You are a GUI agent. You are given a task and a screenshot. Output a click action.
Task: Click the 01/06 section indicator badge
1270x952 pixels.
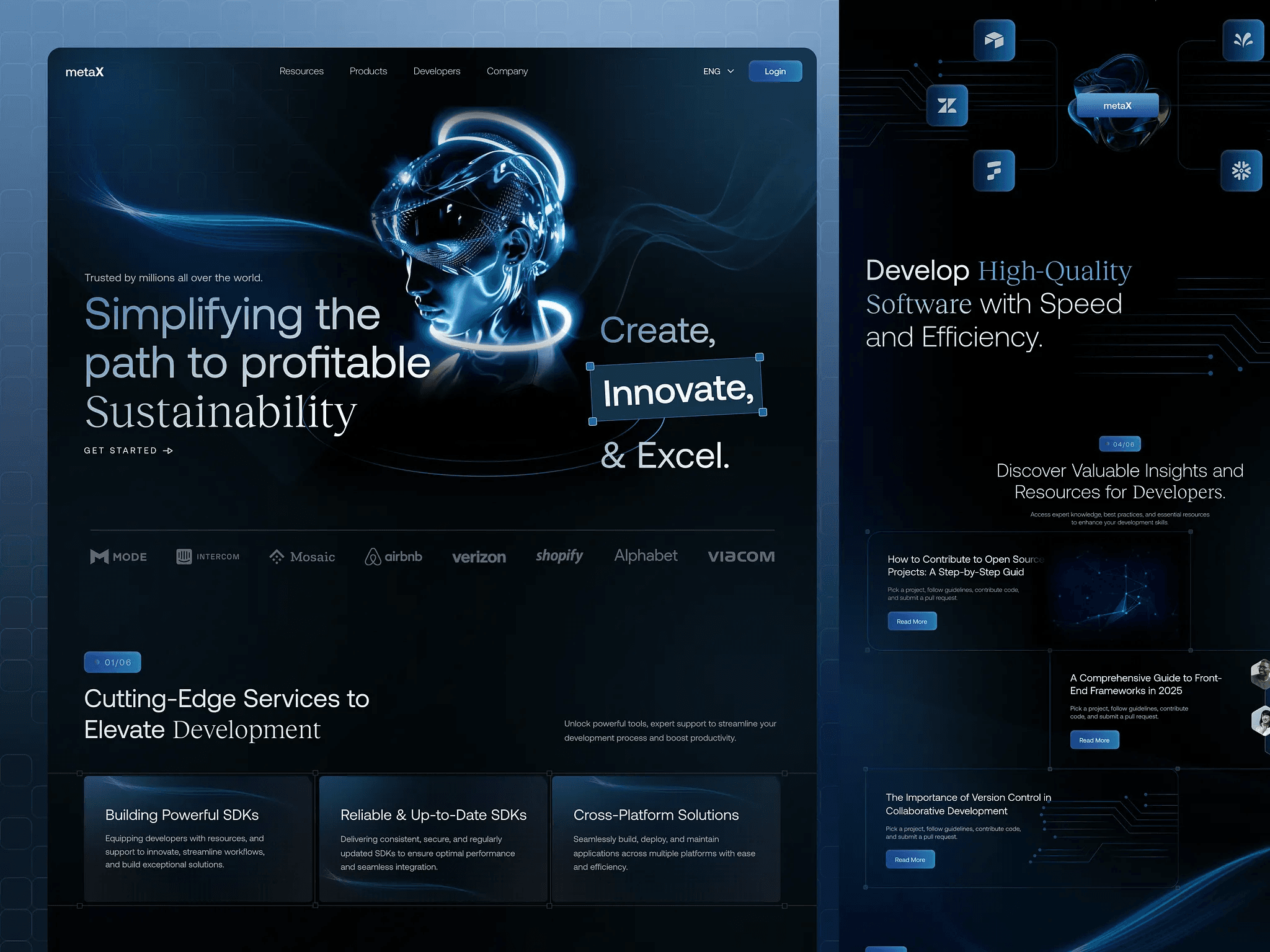(x=112, y=662)
